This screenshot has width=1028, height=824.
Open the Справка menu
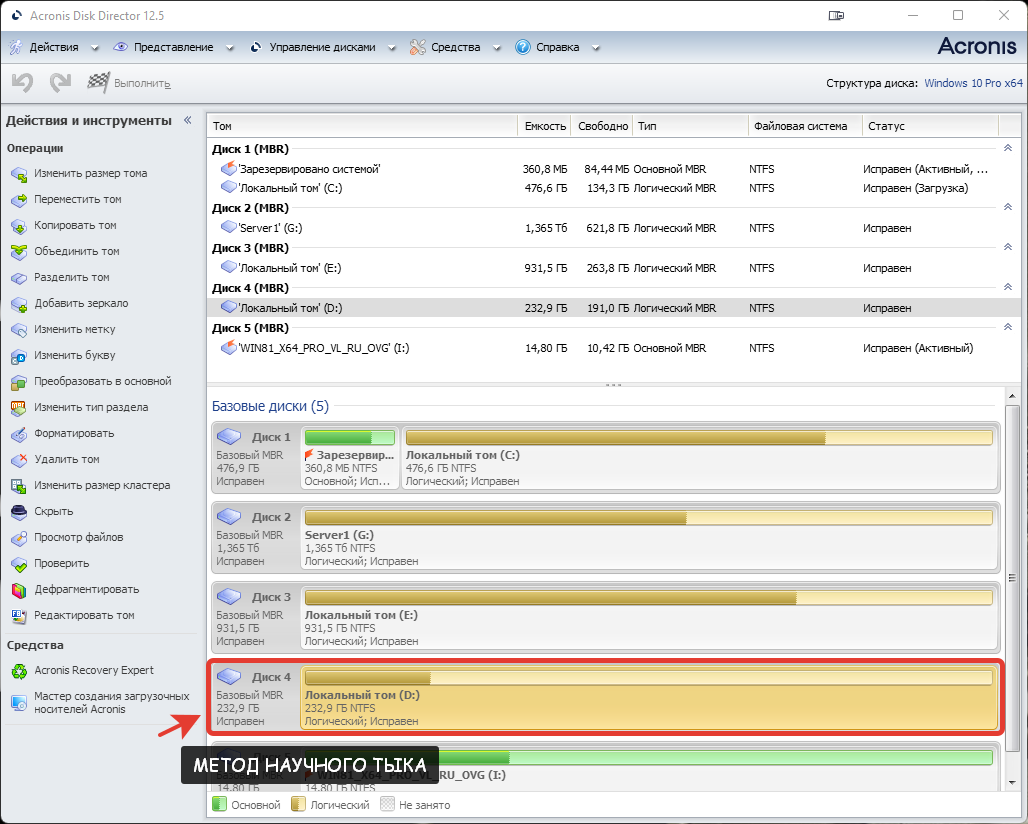pos(558,47)
